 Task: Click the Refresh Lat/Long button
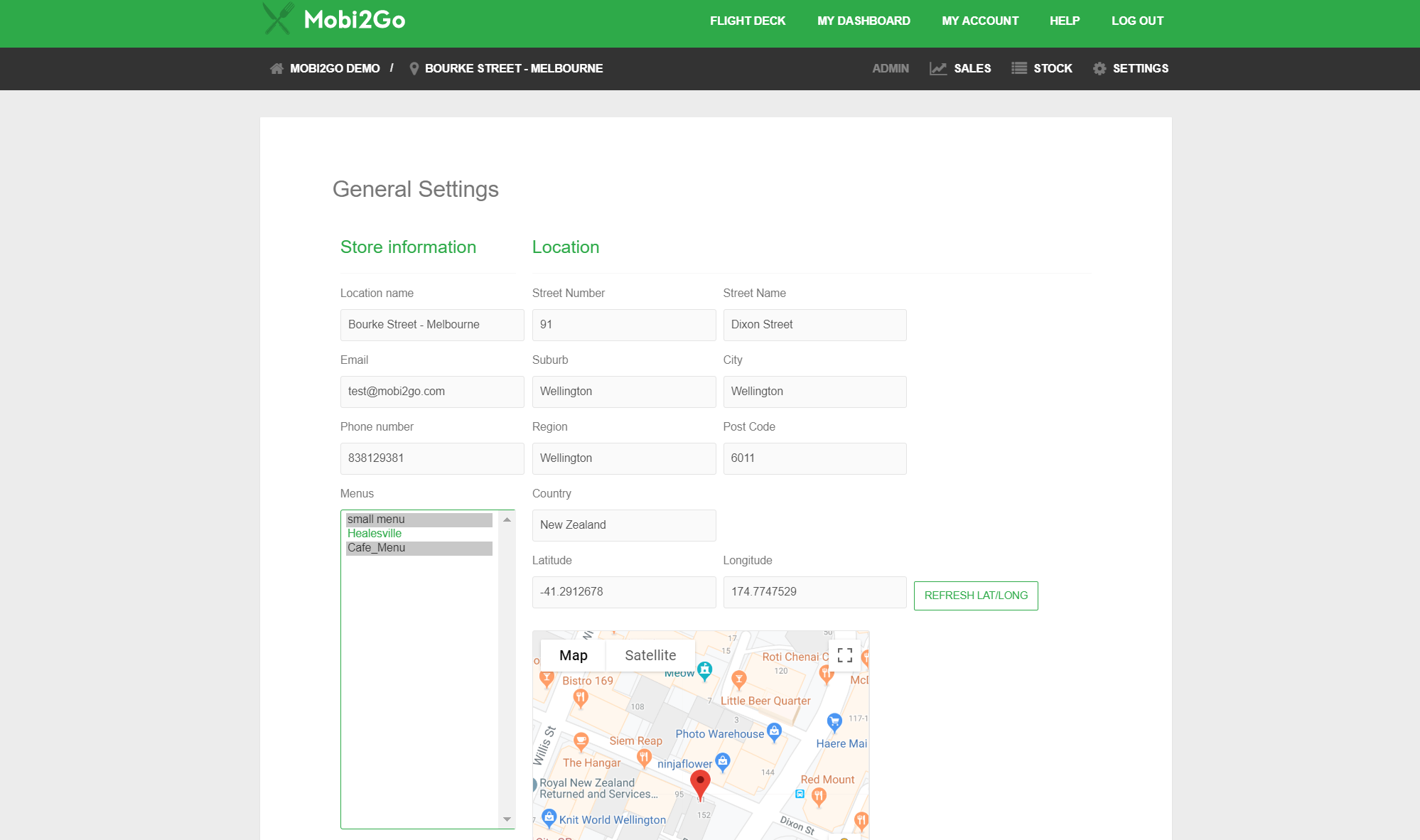(x=975, y=596)
